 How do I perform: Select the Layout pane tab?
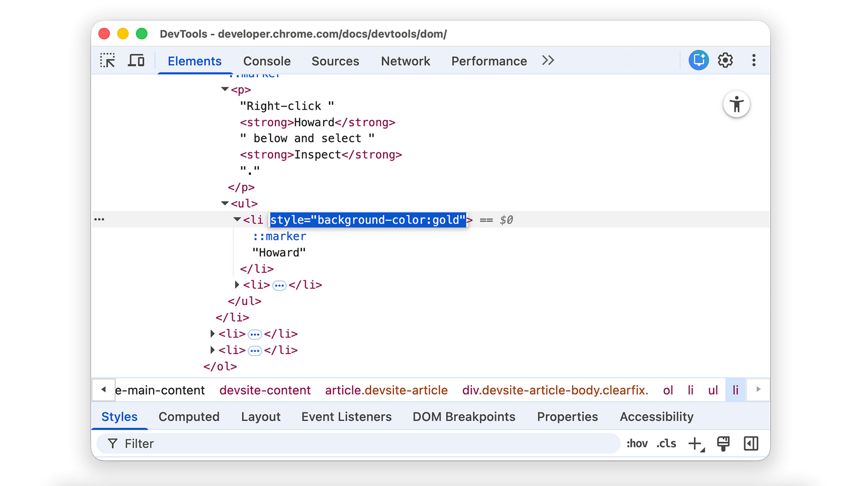click(260, 417)
